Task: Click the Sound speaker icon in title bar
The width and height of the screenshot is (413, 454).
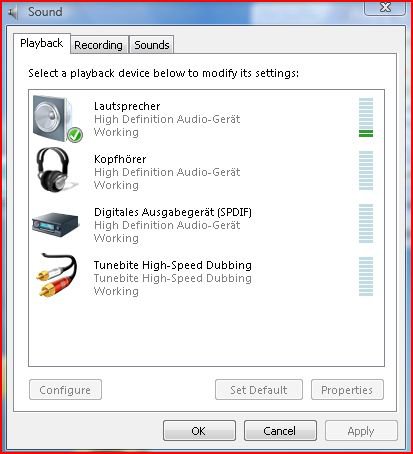Action: tap(13, 13)
